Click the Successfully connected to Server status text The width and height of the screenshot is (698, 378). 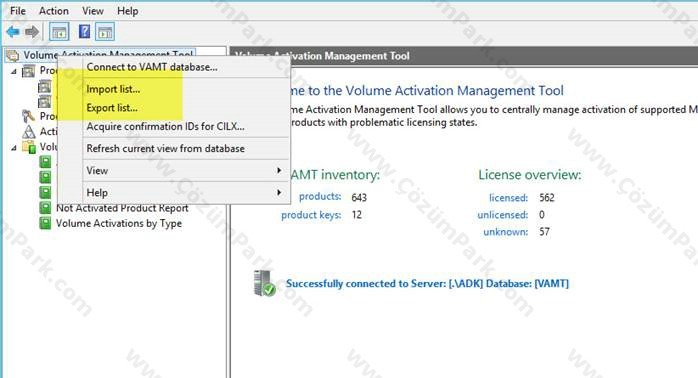click(x=427, y=283)
